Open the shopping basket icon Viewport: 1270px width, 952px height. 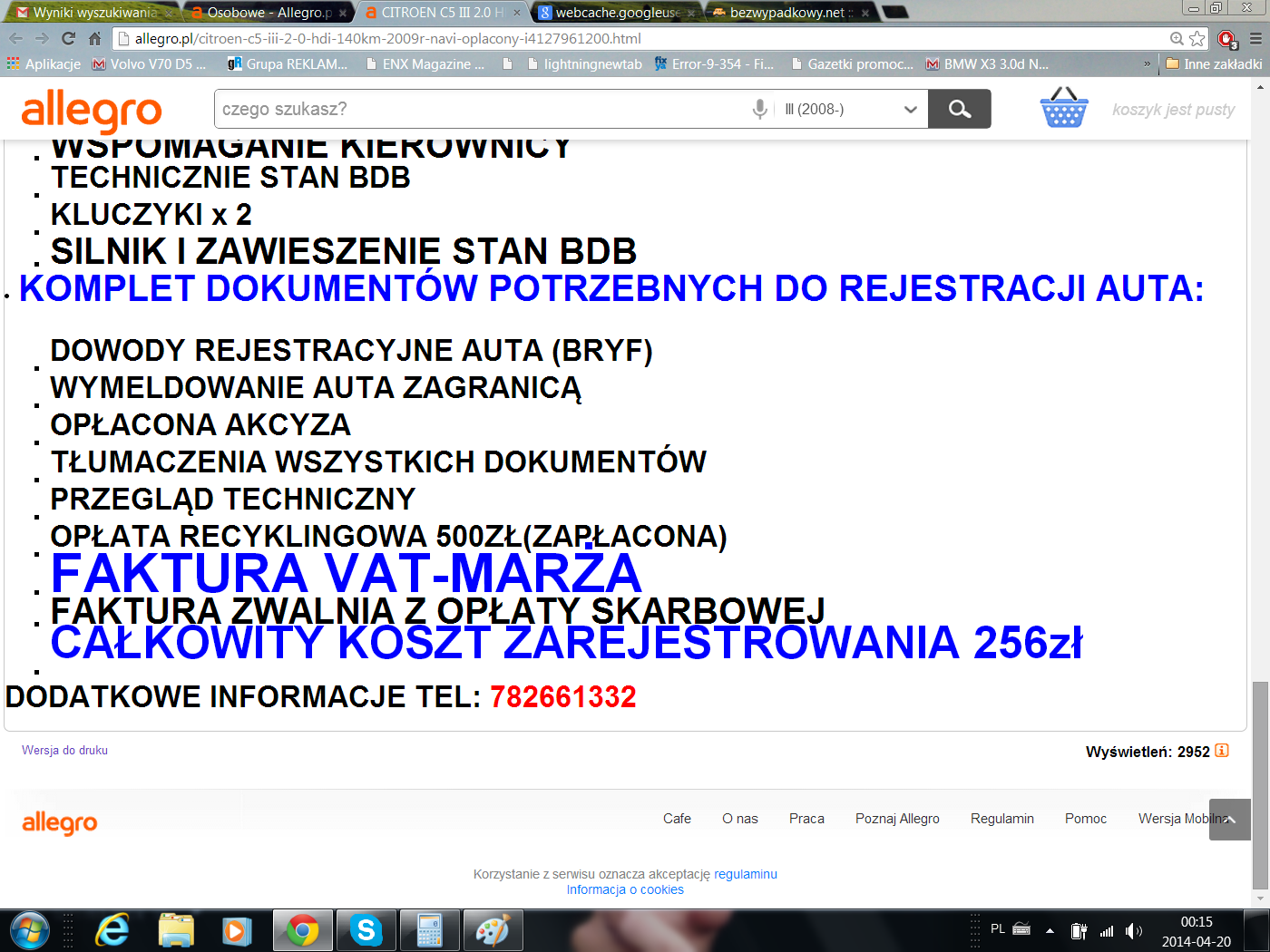(1063, 108)
